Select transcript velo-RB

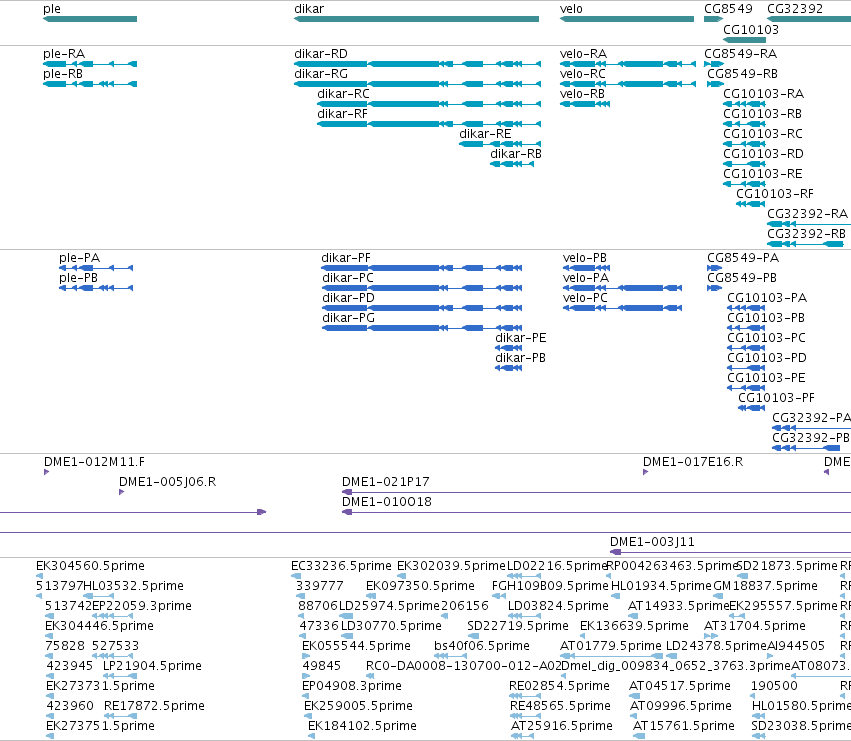[582, 94]
